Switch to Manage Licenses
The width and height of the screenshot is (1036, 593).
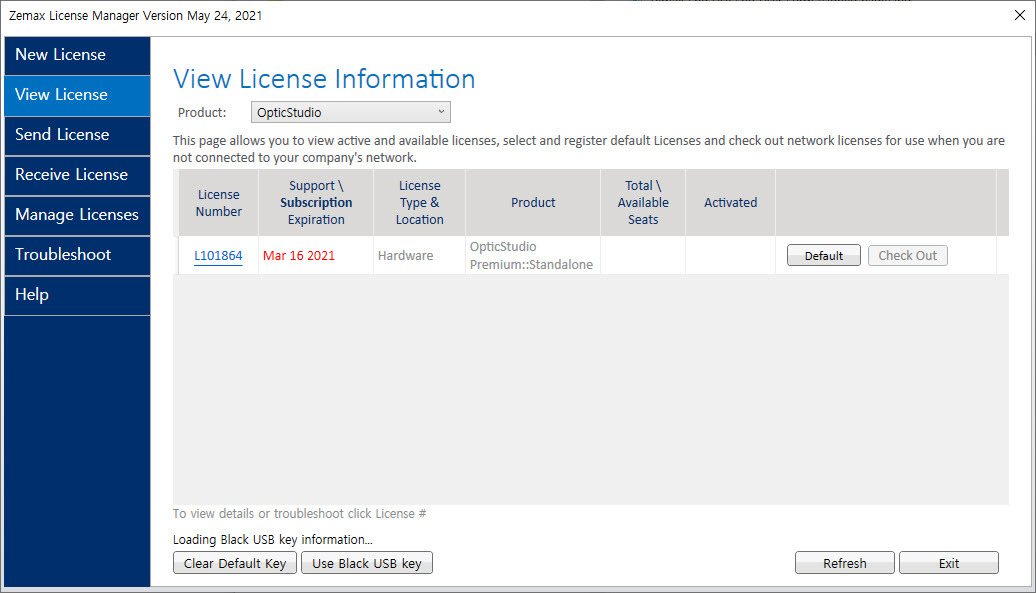[77, 215]
